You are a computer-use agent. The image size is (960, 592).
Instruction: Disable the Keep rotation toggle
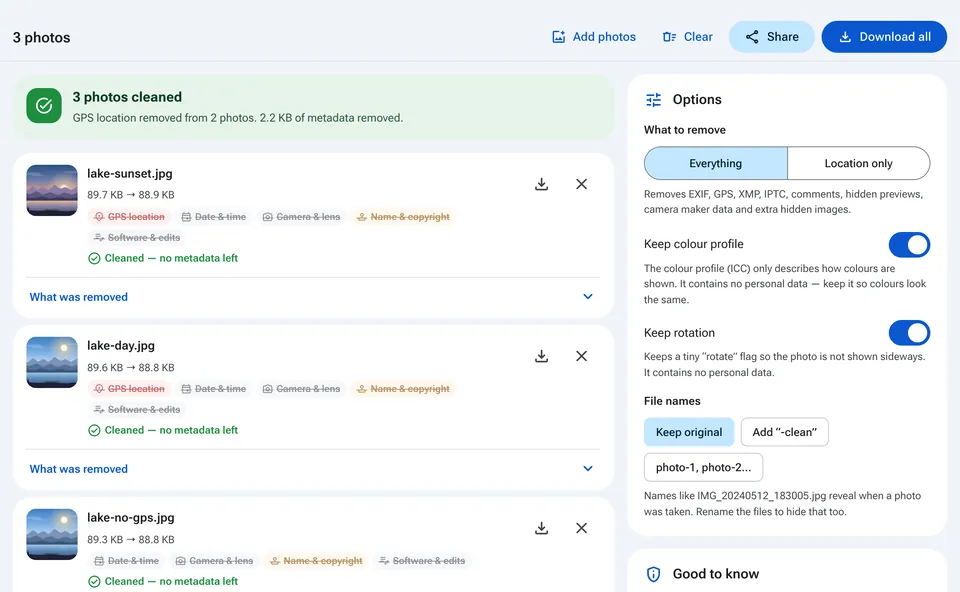[909, 333]
